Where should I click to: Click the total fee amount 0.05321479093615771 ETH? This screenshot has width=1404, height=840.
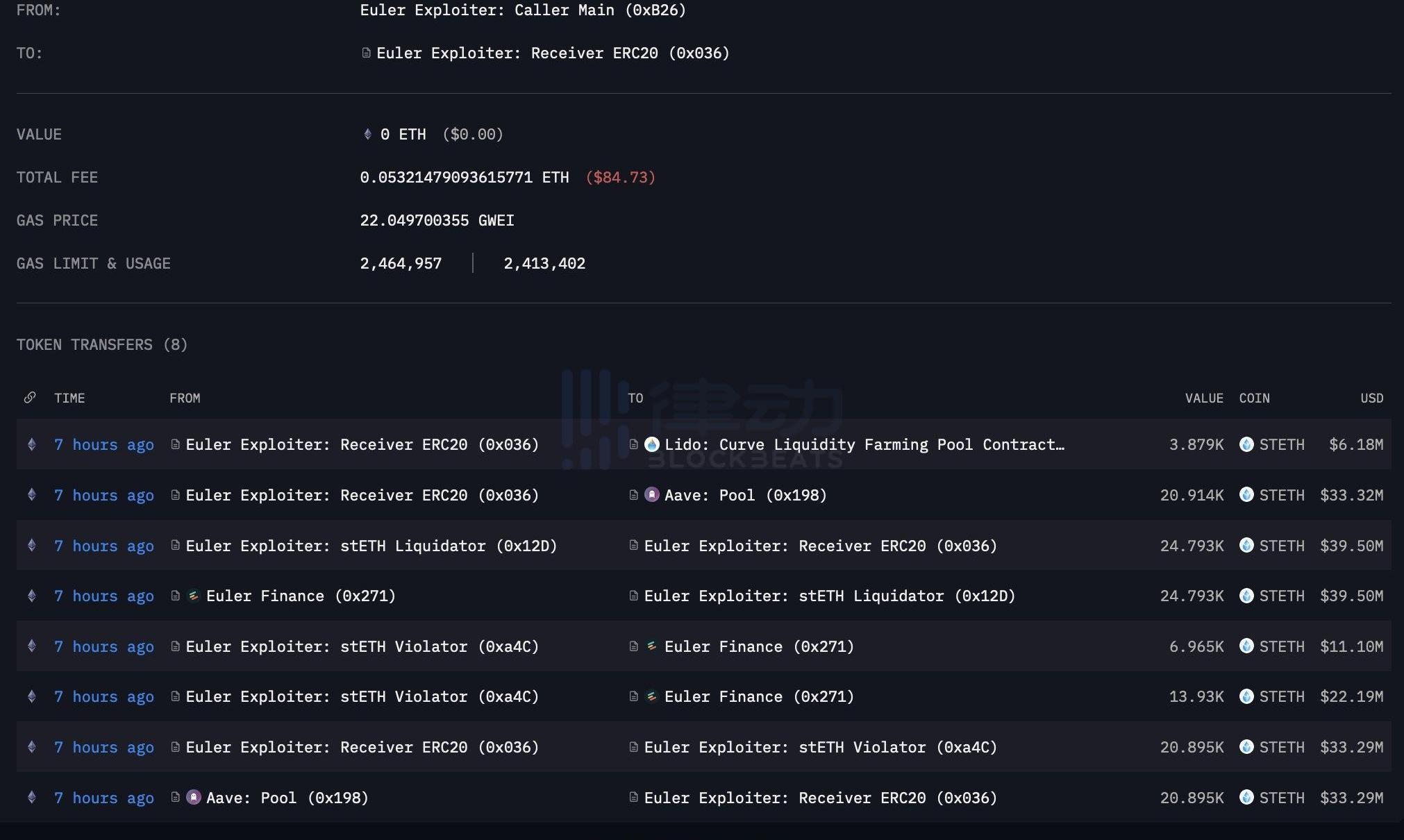point(465,177)
